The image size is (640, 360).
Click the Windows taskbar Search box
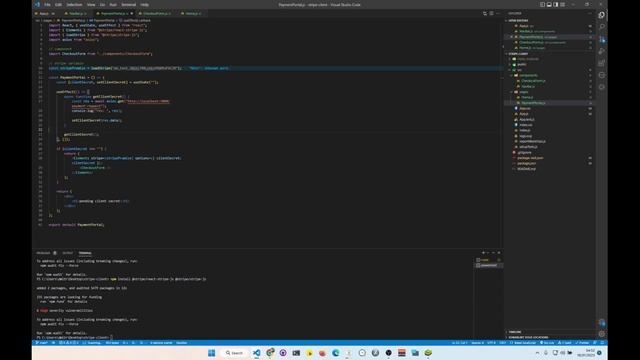pos(234,353)
